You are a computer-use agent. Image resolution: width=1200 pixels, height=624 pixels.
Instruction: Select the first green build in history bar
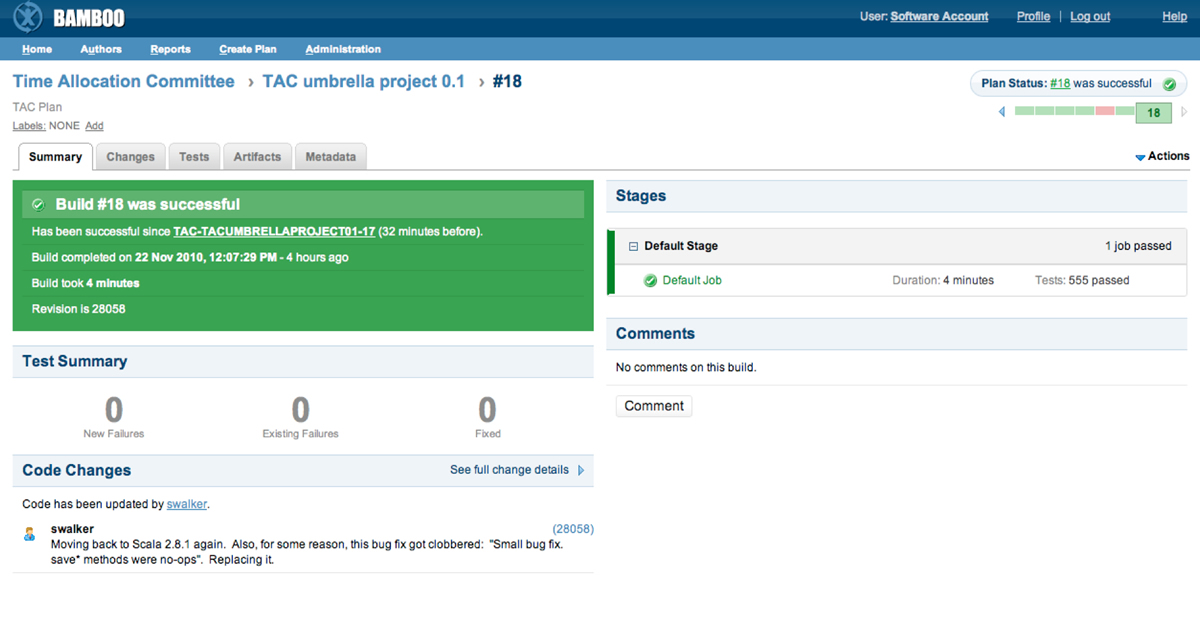[1025, 111]
